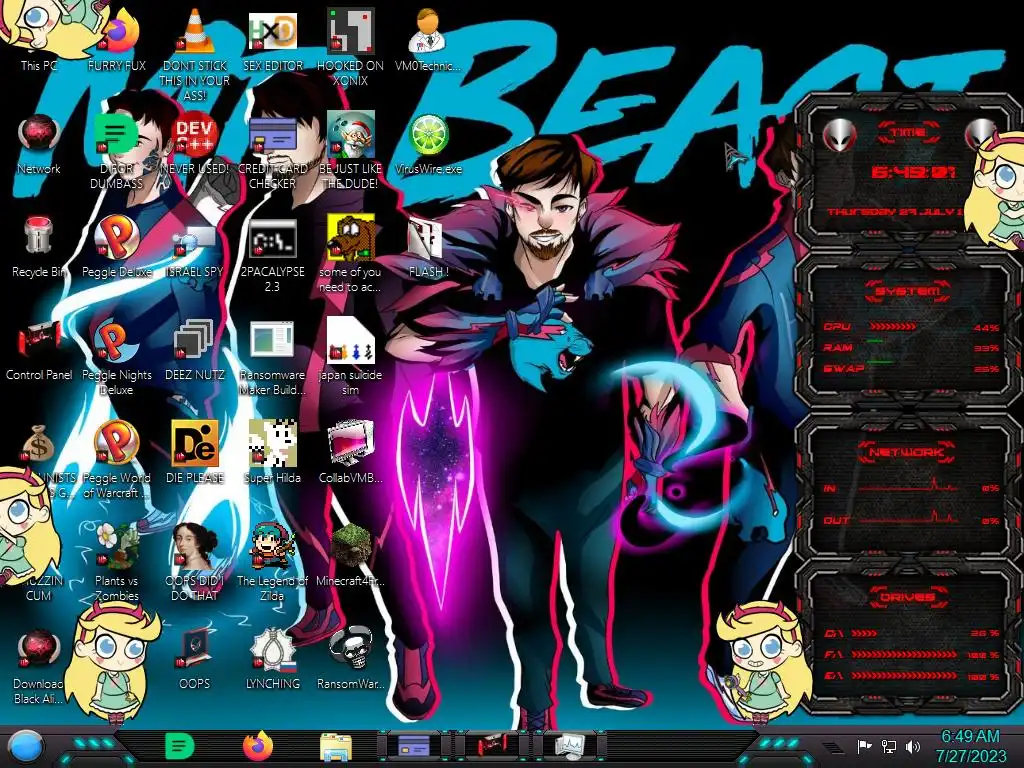The image size is (1024, 768).
Task: Select the green chat-bubble desktop shortcut
Action: point(117,136)
